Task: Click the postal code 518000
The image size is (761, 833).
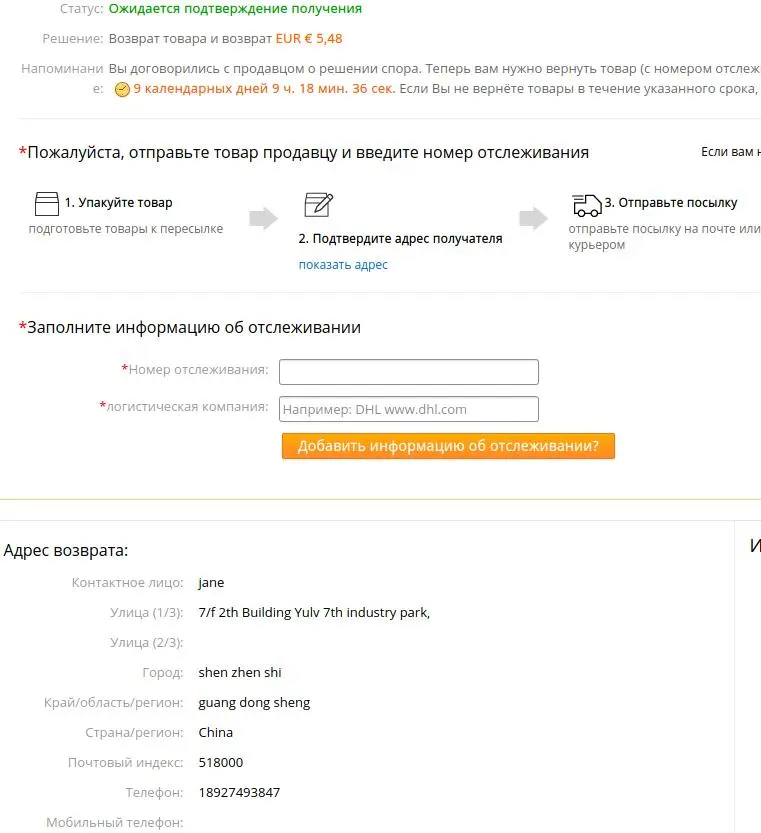Action: point(221,762)
